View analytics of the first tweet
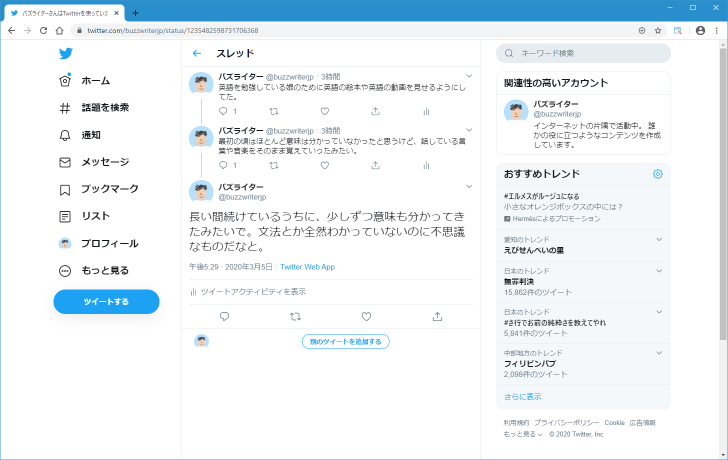This screenshot has height=460, width=728. click(426, 111)
